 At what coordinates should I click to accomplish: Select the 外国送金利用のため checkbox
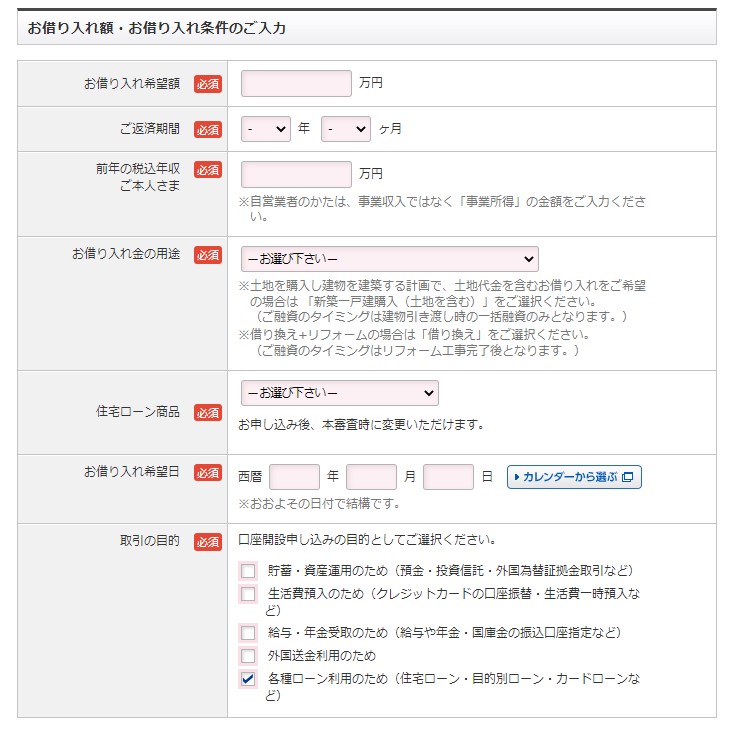[248, 656]
